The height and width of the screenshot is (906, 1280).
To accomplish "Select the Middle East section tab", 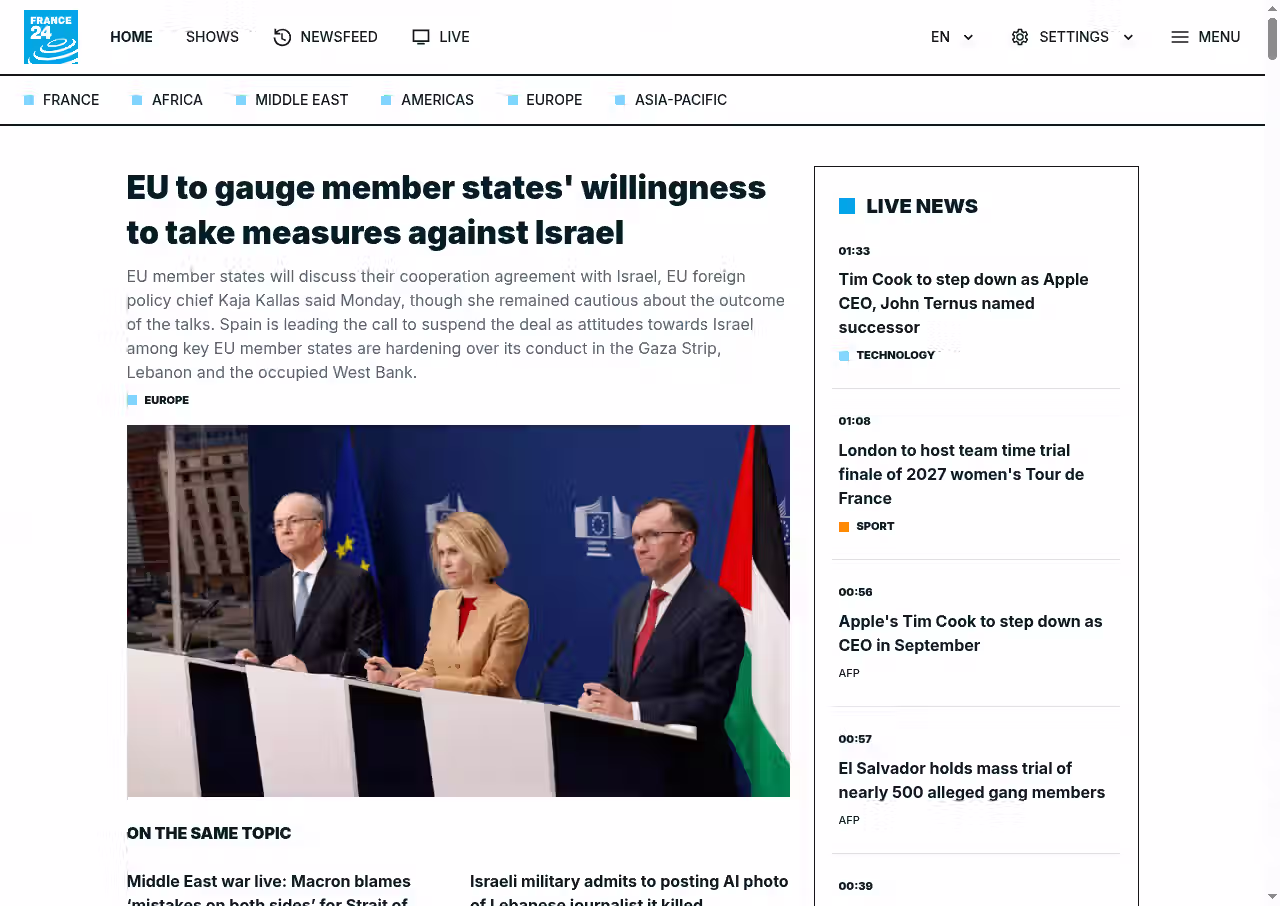I will click(301, 100).
